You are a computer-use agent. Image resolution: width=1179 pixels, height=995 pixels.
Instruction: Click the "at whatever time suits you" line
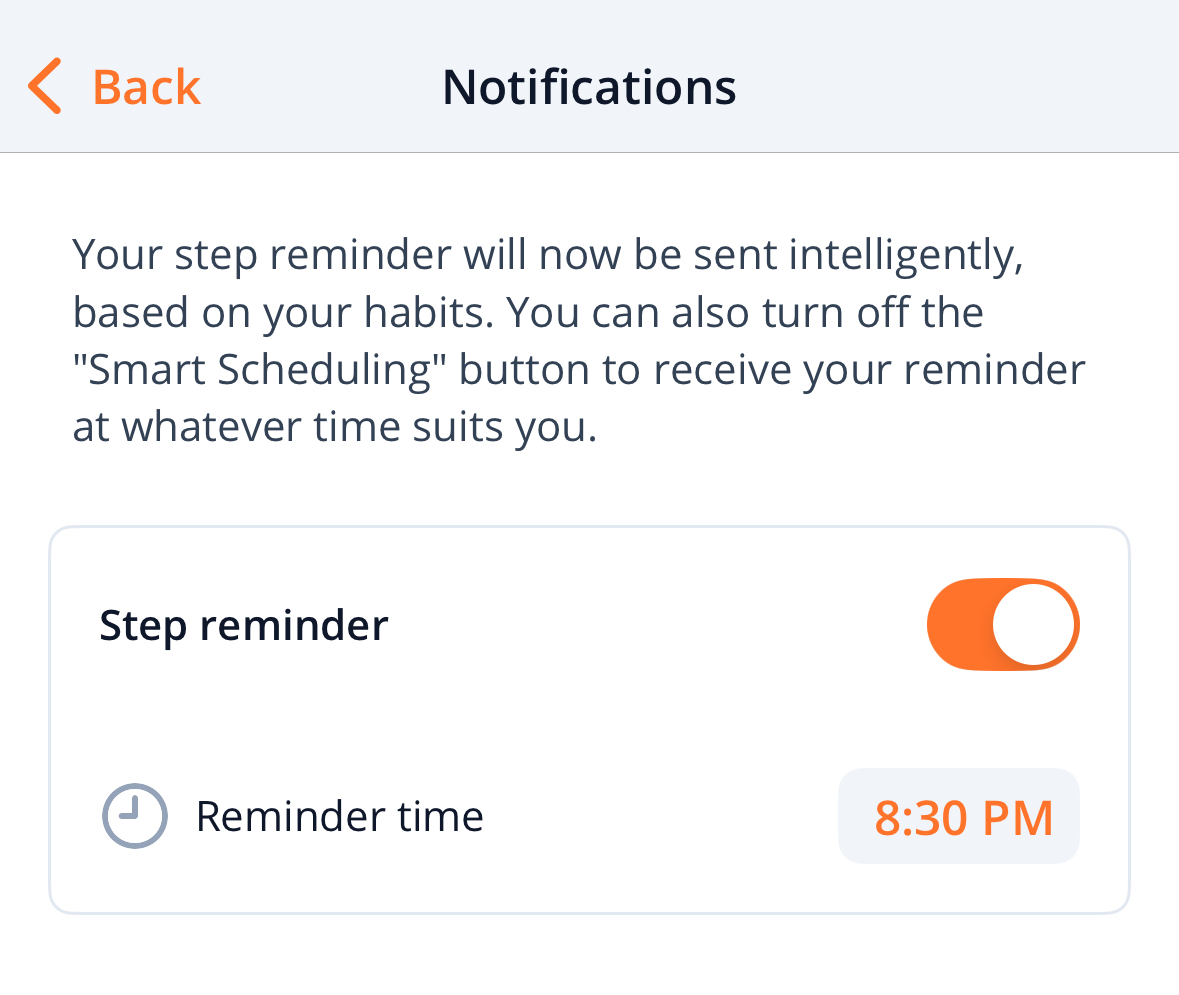pos(334,428)
